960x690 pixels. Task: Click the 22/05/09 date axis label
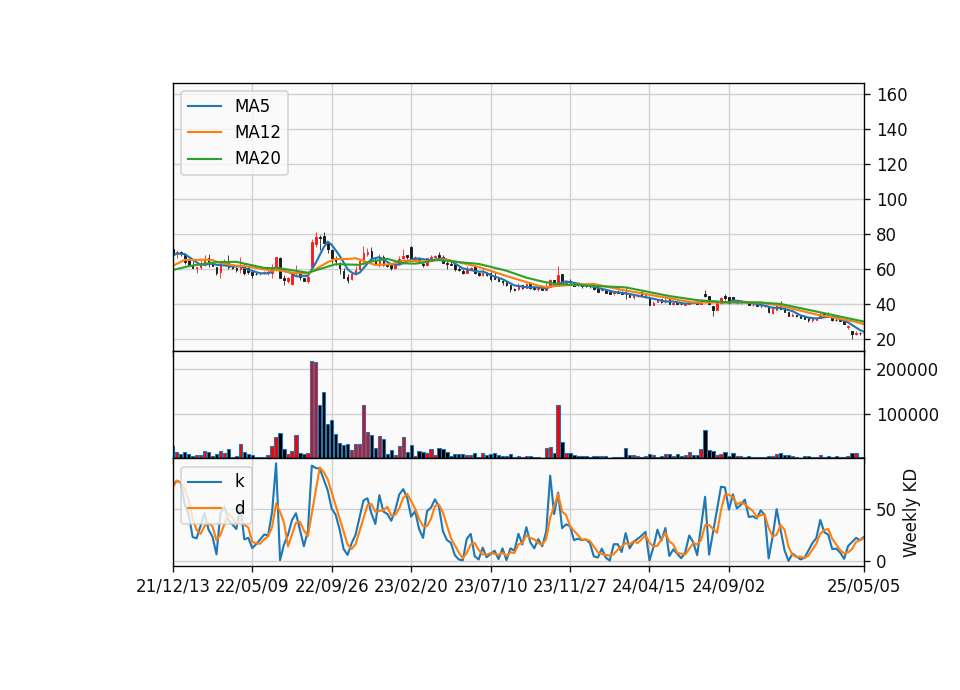[x=252, y=586]
